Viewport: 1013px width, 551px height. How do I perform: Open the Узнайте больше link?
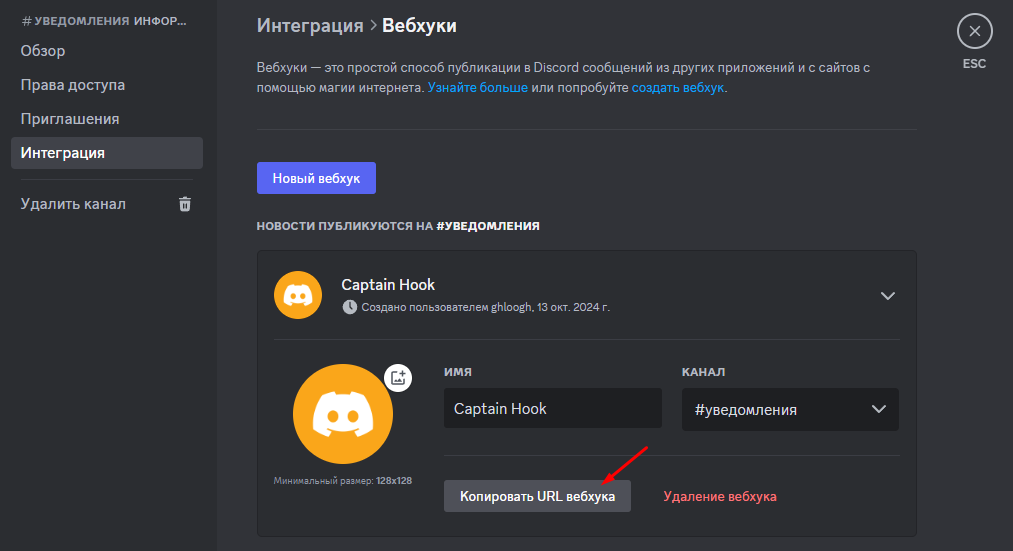point(477,87)
